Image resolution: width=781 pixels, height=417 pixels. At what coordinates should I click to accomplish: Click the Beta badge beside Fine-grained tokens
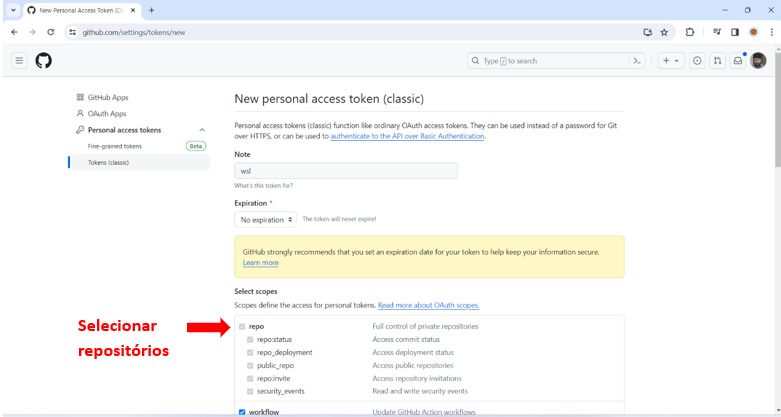point(196,146)
